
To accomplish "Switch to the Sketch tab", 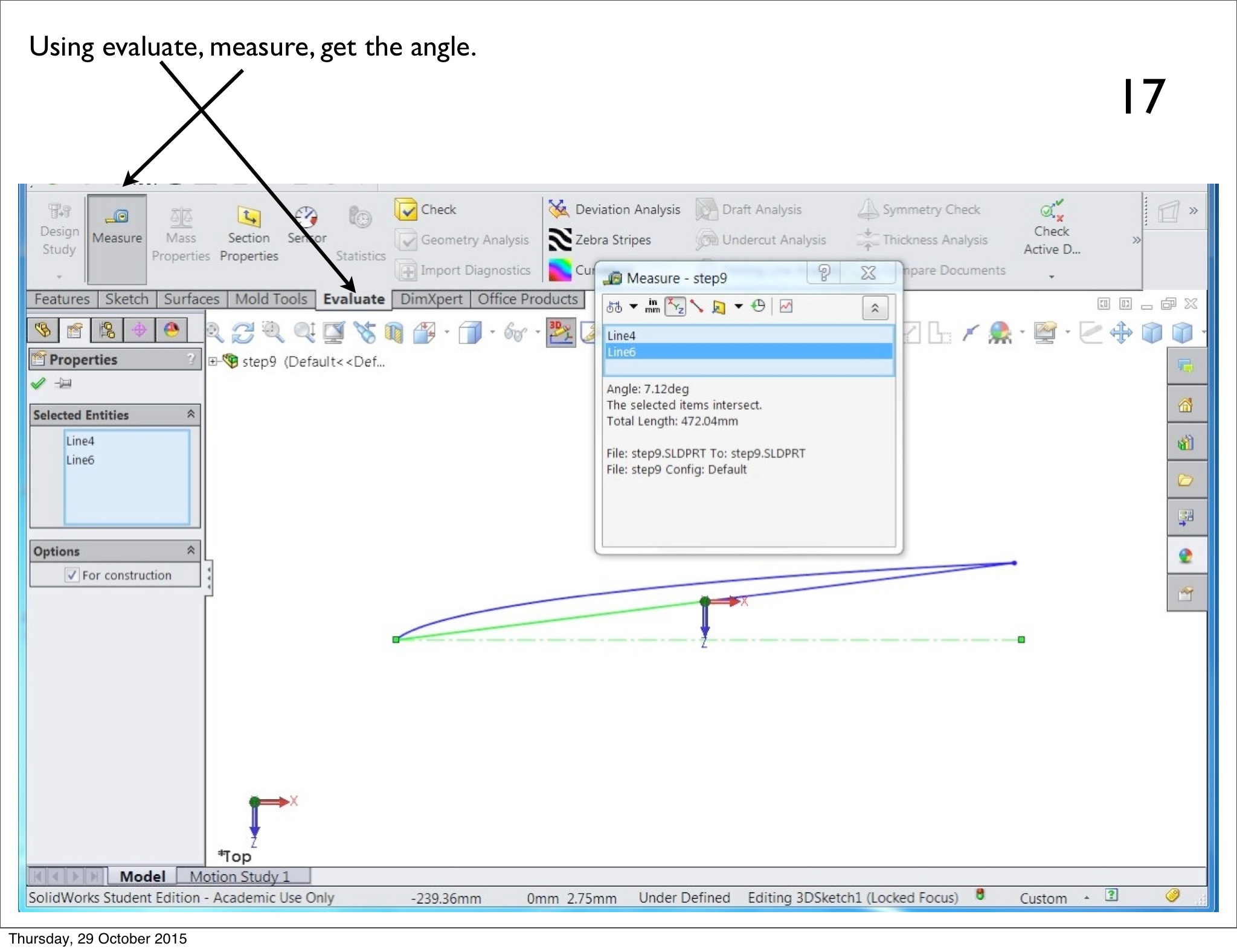I will [127, 299].
